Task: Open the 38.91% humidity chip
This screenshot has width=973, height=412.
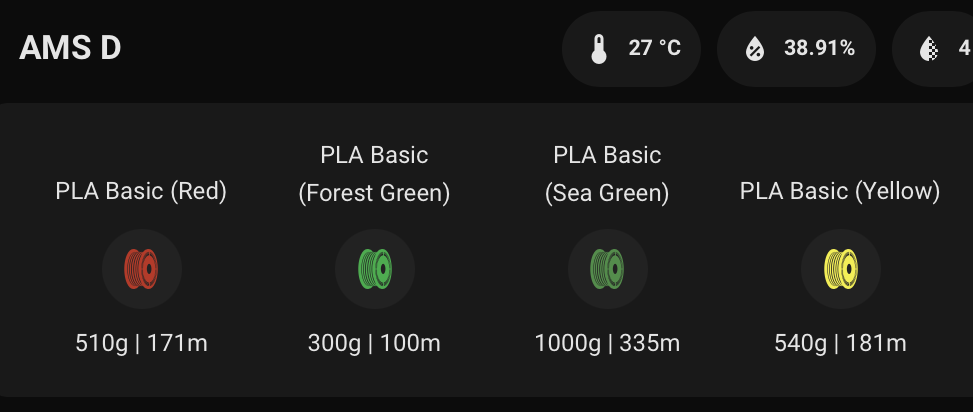Action: click(x=796, y=48)
